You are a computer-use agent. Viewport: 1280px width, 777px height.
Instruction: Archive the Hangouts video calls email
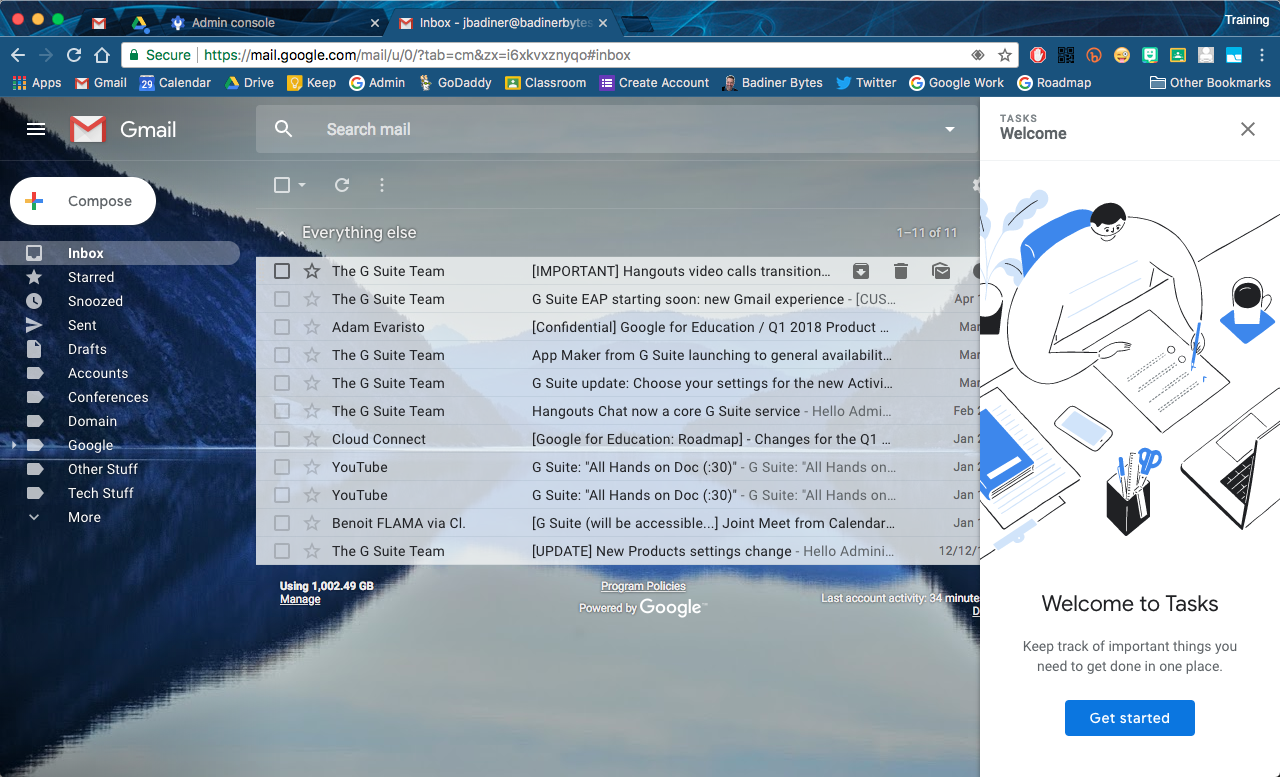pyautogui.click(x=860, y=271)
